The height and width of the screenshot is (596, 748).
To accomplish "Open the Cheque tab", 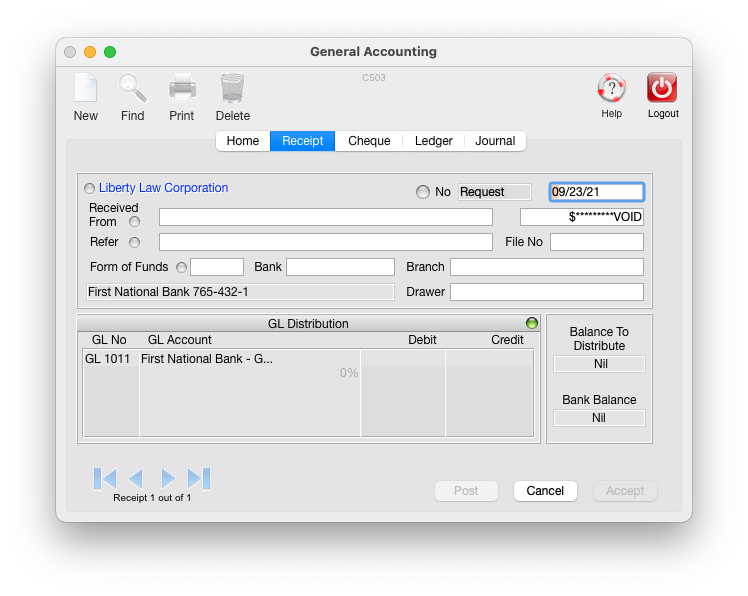I will 369,141.
